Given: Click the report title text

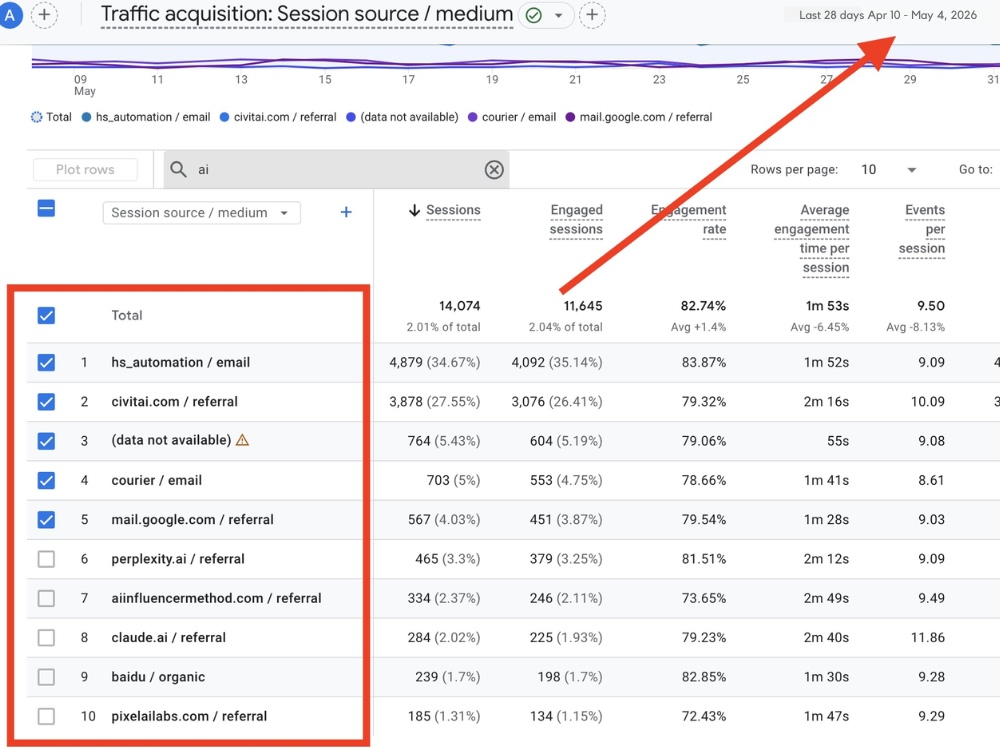Looking at the screenshot, I should pyautogui.click(x=307, y=14).
